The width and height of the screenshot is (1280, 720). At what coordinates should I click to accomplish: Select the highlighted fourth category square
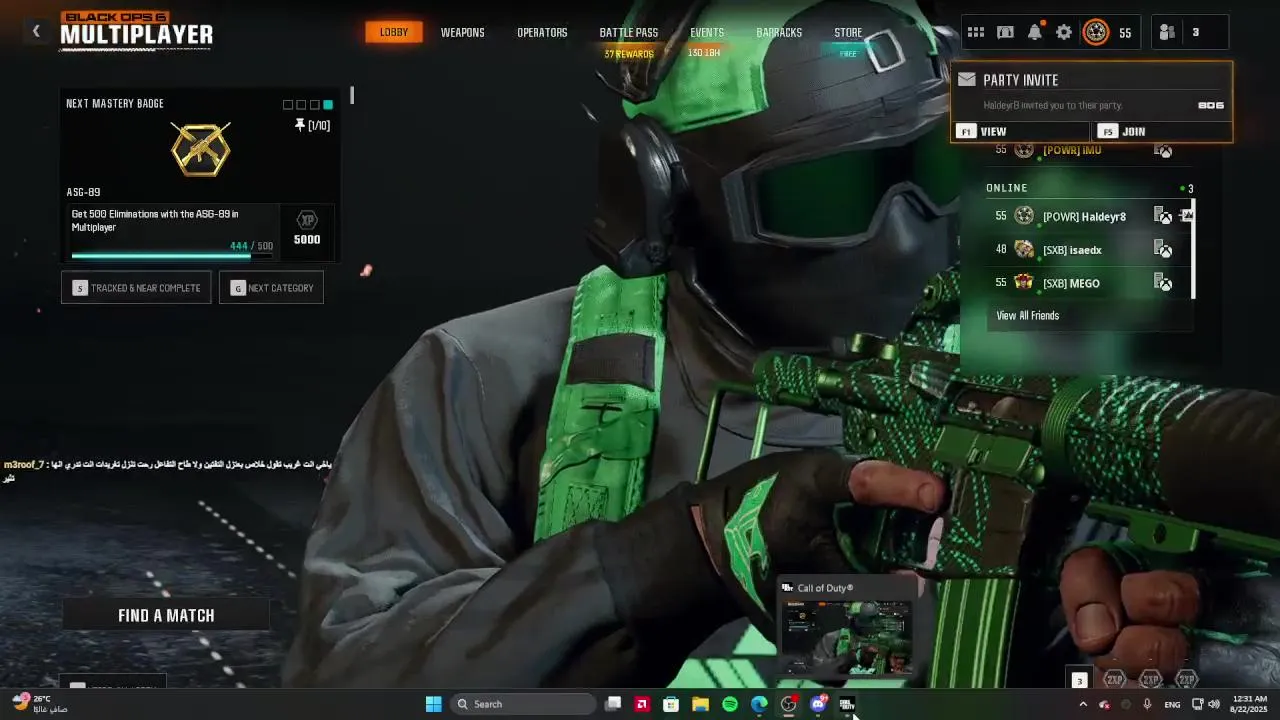pyautogui.click(x=327, y=104)
